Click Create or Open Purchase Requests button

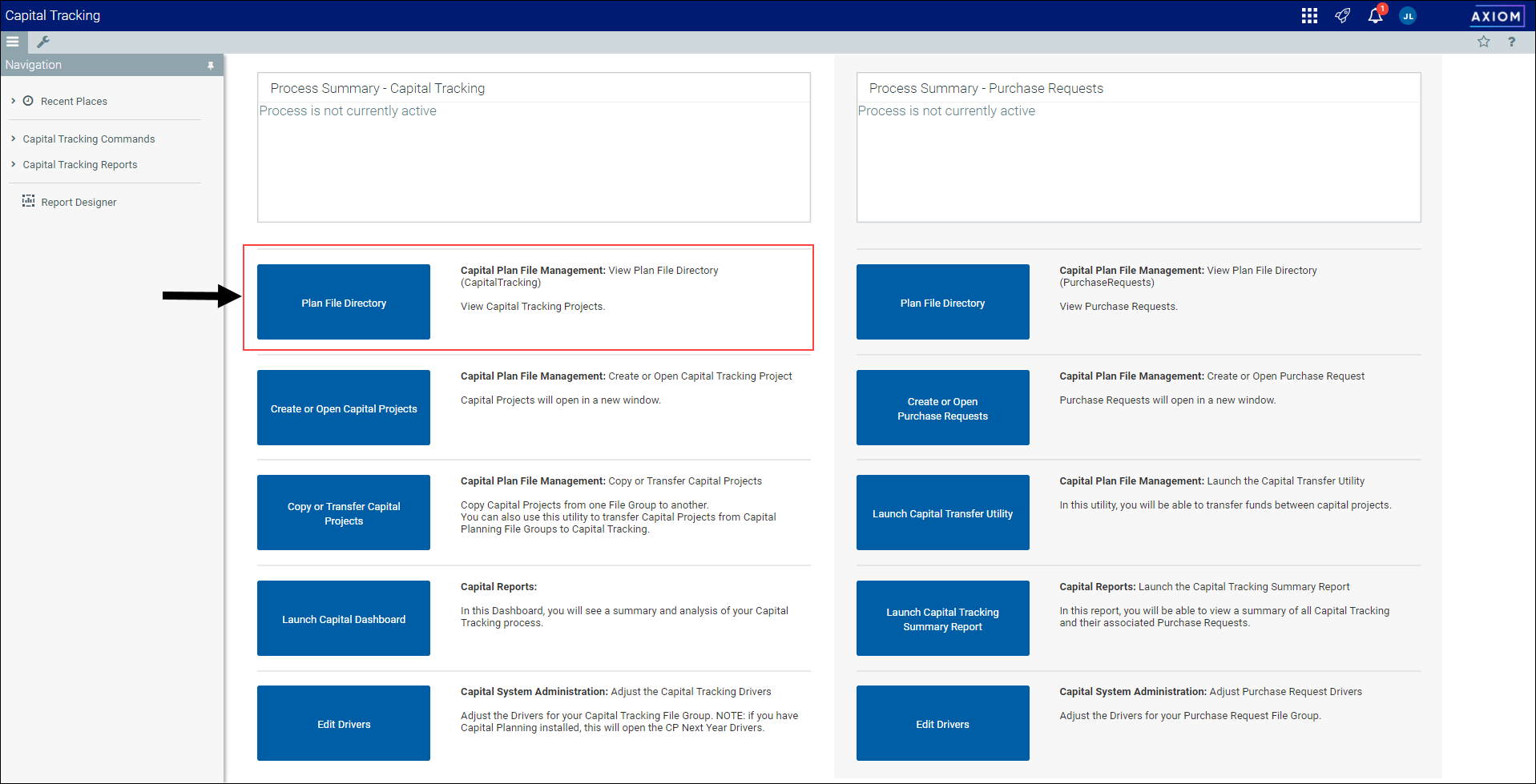pyautogui.click(x=943, y=408)
